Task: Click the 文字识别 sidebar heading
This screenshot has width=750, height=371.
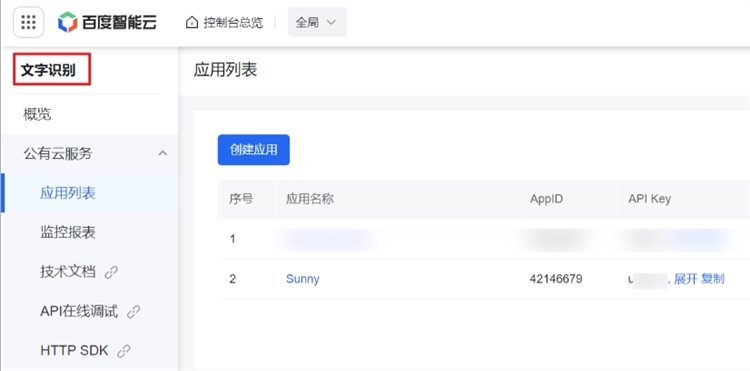Action: point(48,71)
